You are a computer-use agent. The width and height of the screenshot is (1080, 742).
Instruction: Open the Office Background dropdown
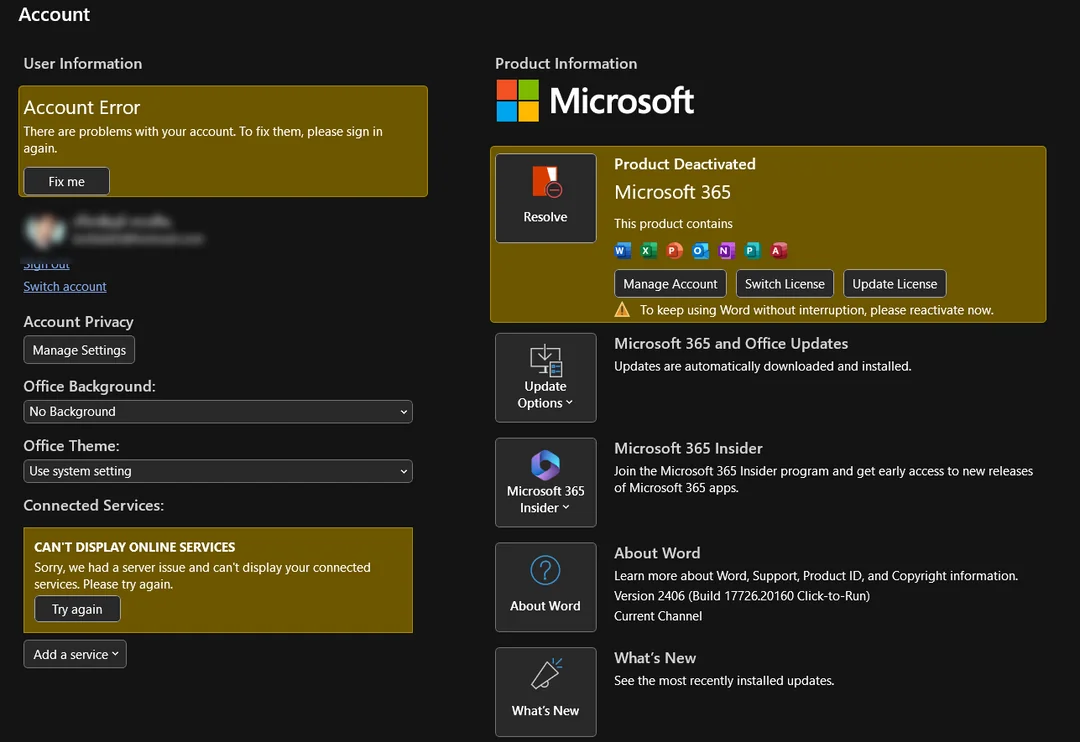[218, 411]
